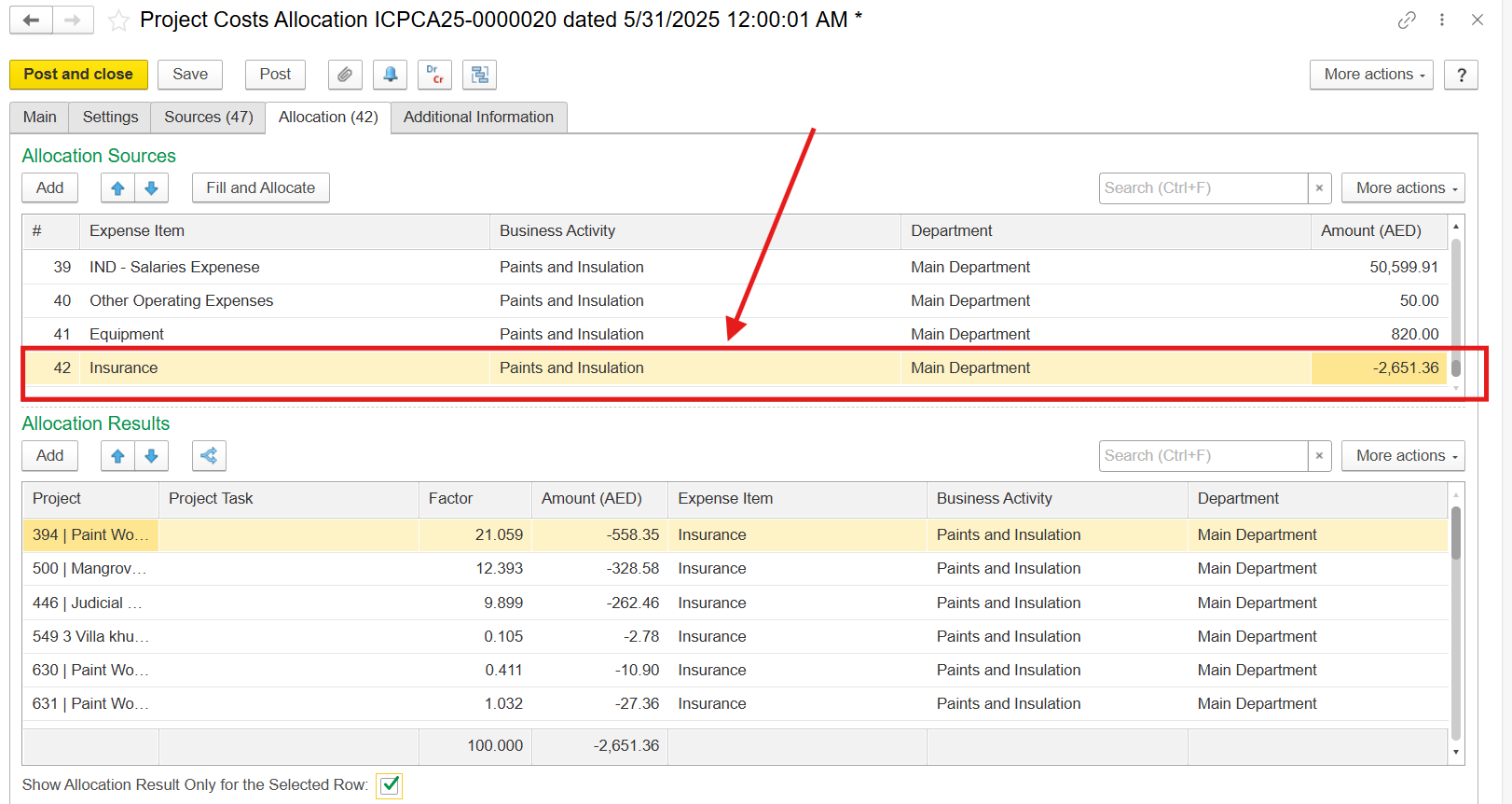Click the allocate share icon in Allocation Results
The width and height of the screenshot is (1512, 804).
[209, 456]
